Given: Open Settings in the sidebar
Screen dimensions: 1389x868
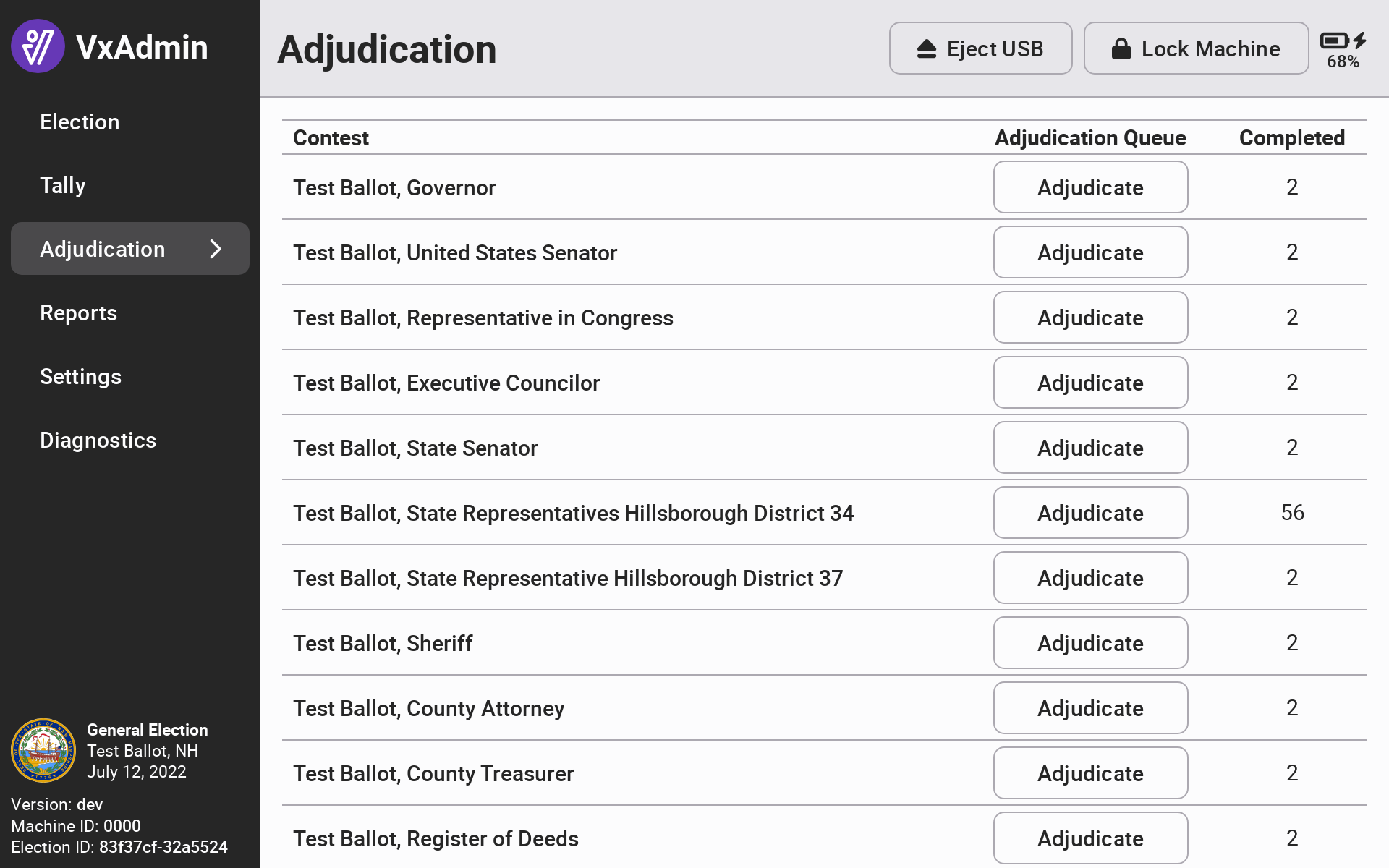Looking at the screenshot, I should 80,376.
